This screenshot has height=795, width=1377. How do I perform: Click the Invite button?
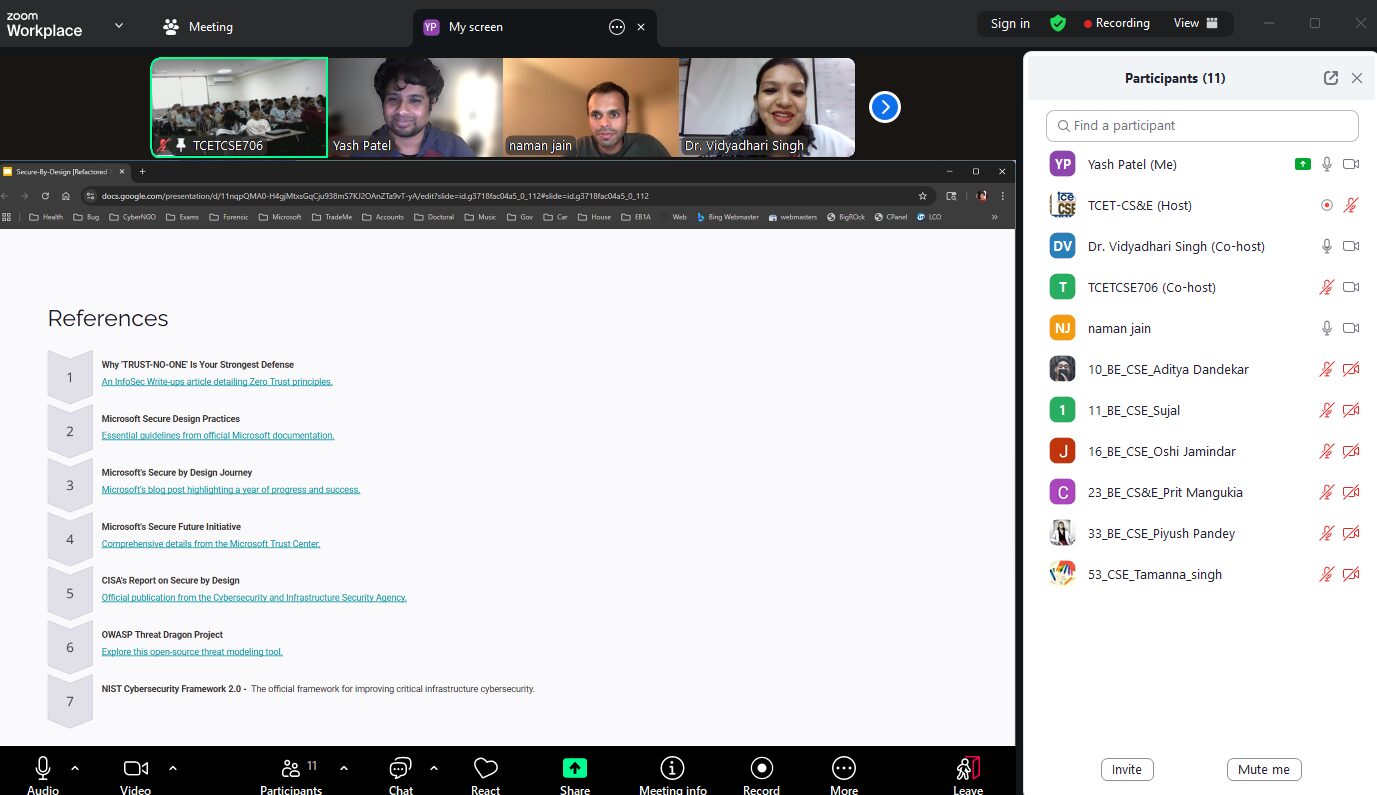1127,769
